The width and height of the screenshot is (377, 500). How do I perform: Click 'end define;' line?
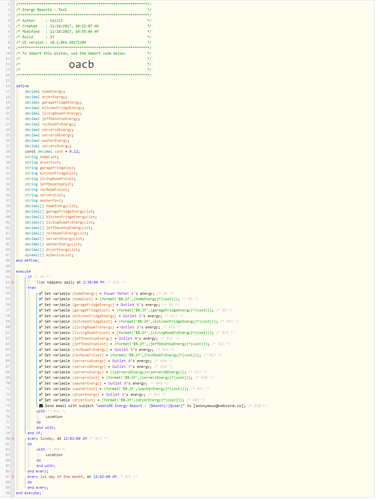27,261
